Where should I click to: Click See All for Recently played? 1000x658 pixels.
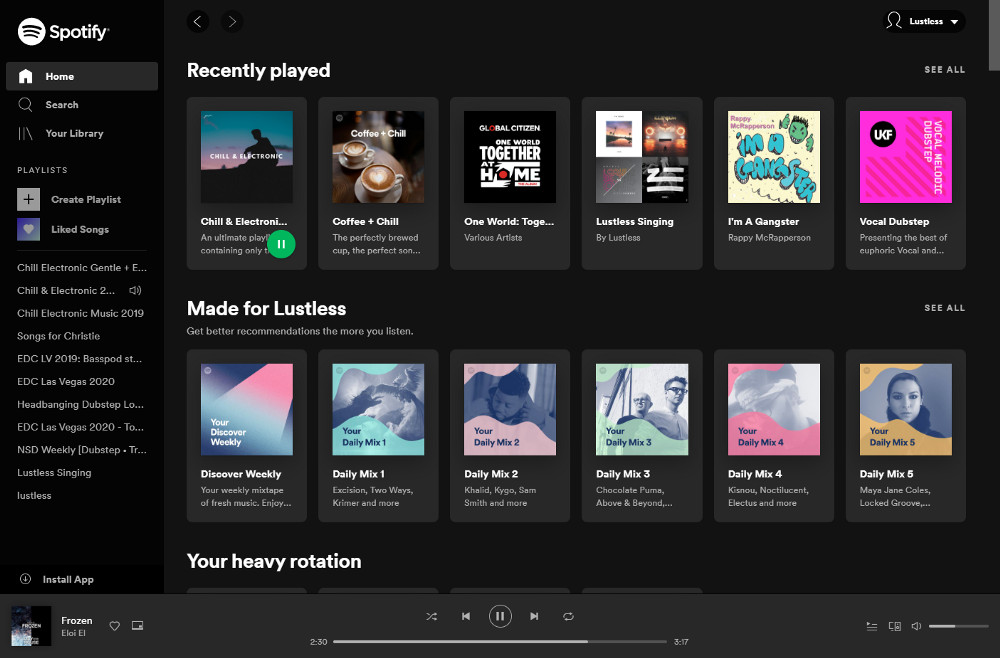tap(945, 69)
